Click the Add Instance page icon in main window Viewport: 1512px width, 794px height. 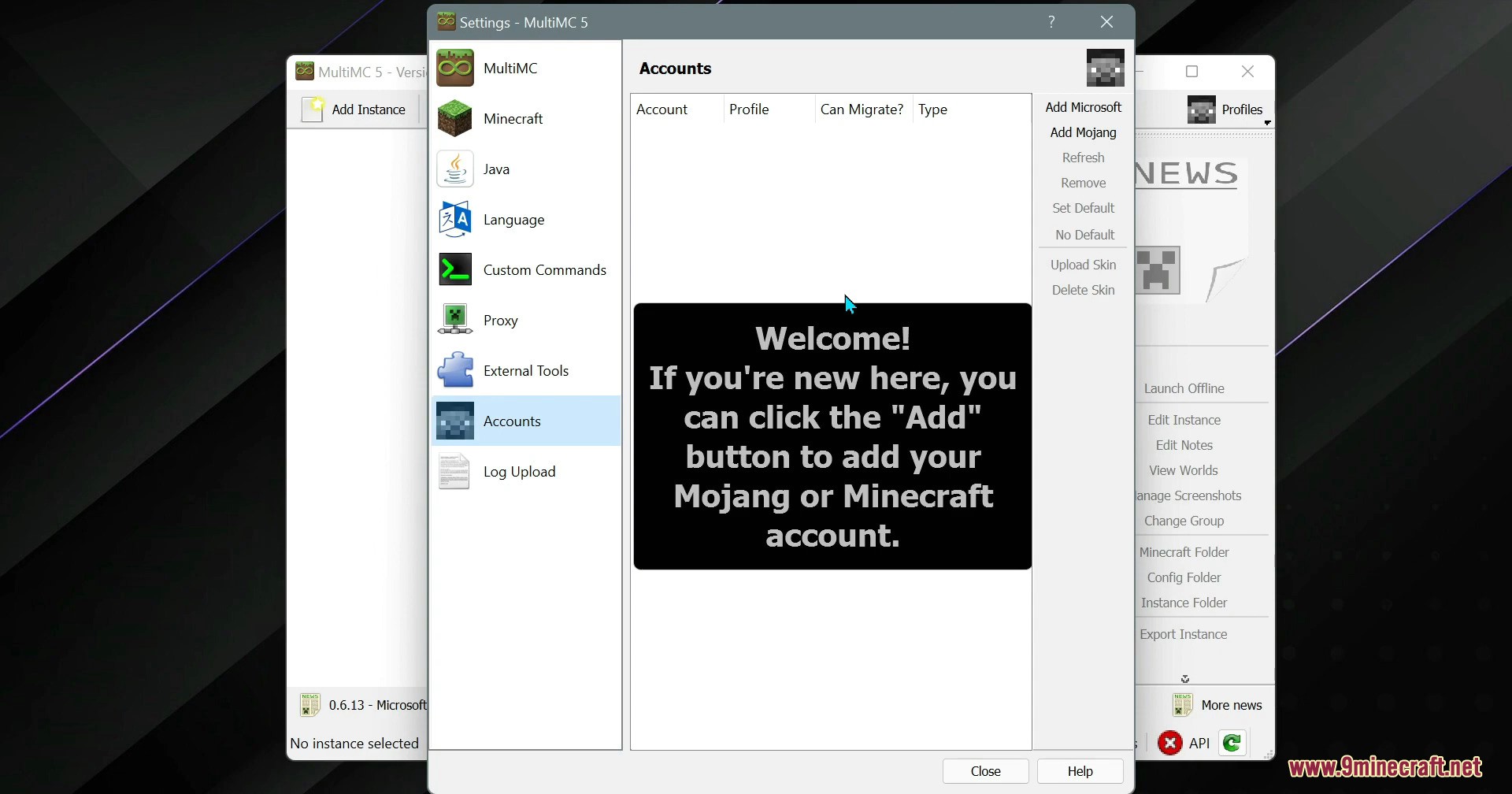click(x=313, y=109)
